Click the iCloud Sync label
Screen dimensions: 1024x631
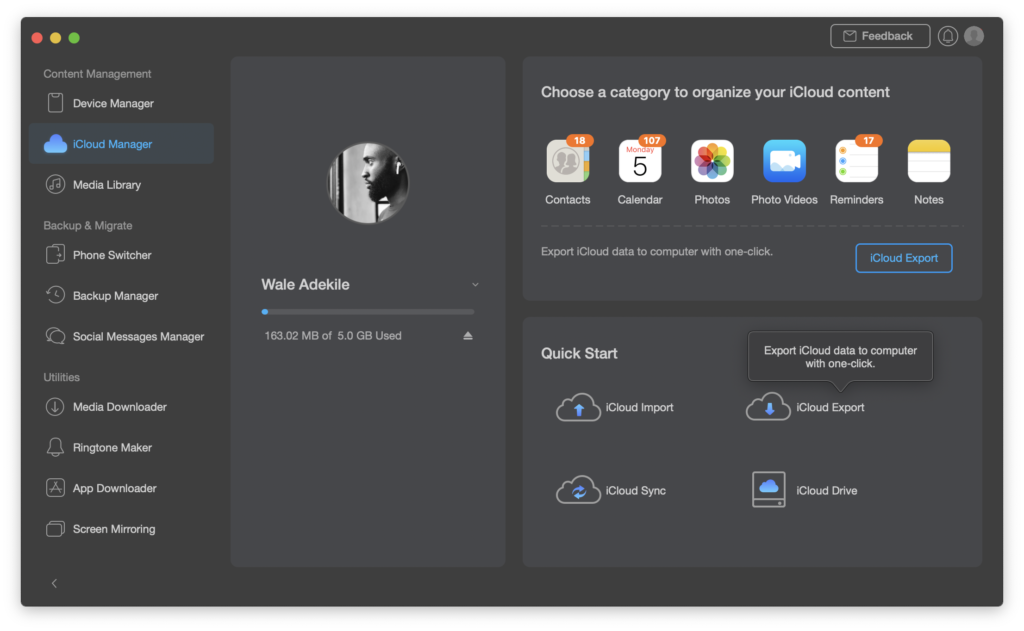pos(635,490)
